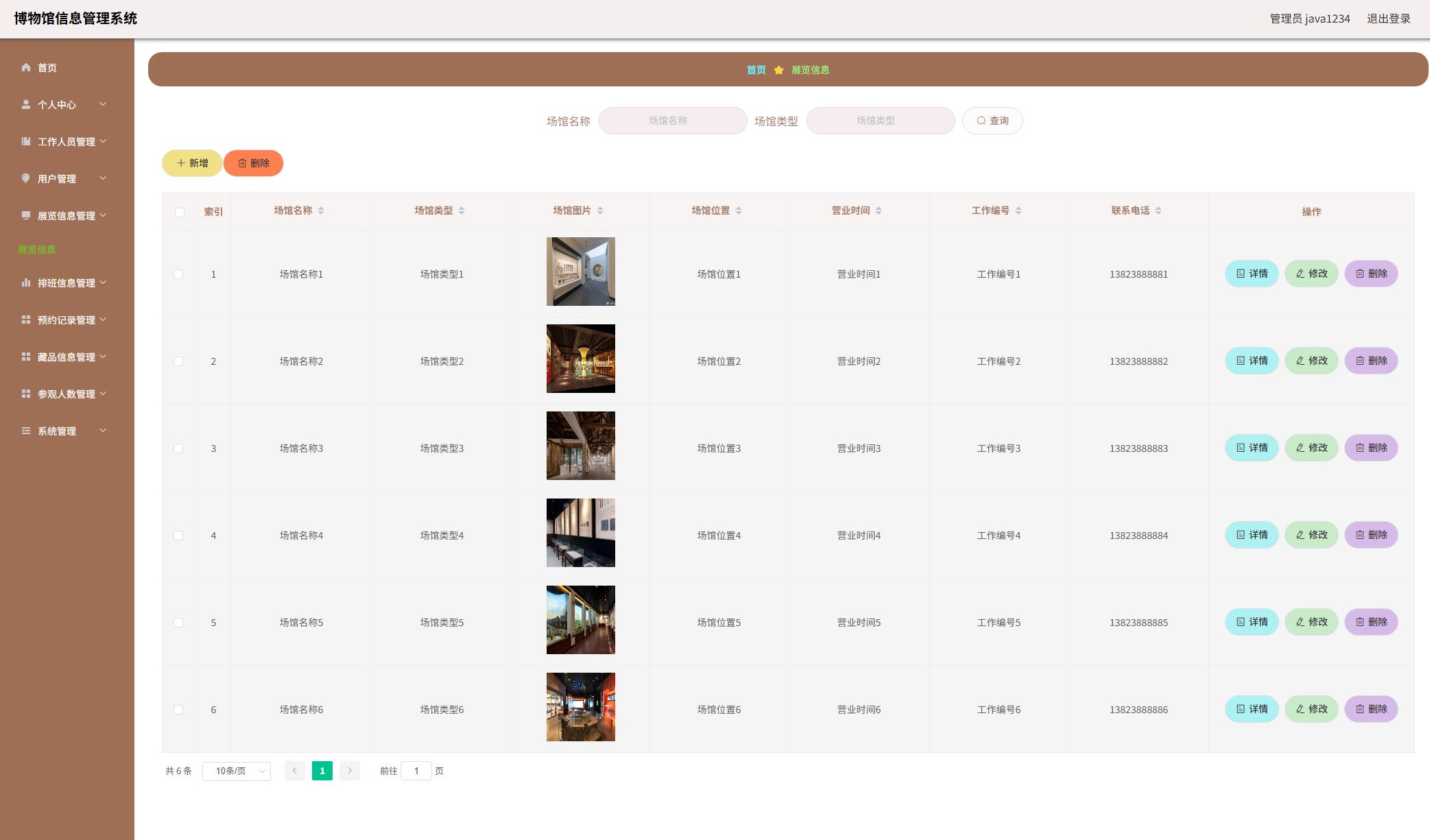
Task: Click the 用户管理 lightbulb icon
Action: [26, 178]
